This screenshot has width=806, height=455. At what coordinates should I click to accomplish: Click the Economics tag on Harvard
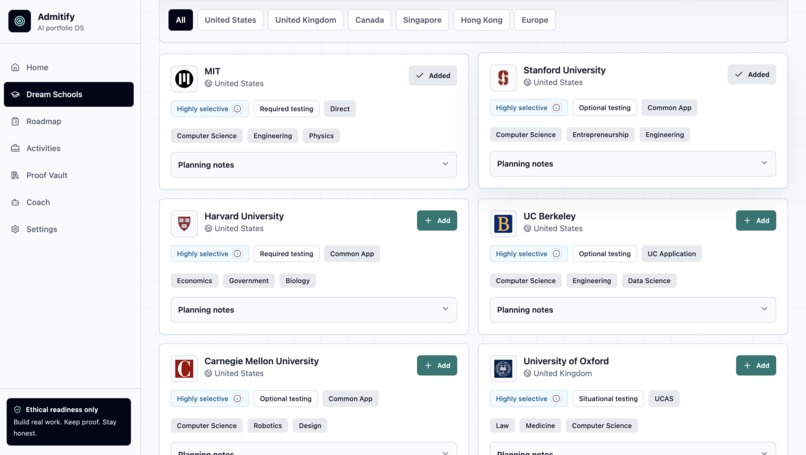[x=194, y=281]
